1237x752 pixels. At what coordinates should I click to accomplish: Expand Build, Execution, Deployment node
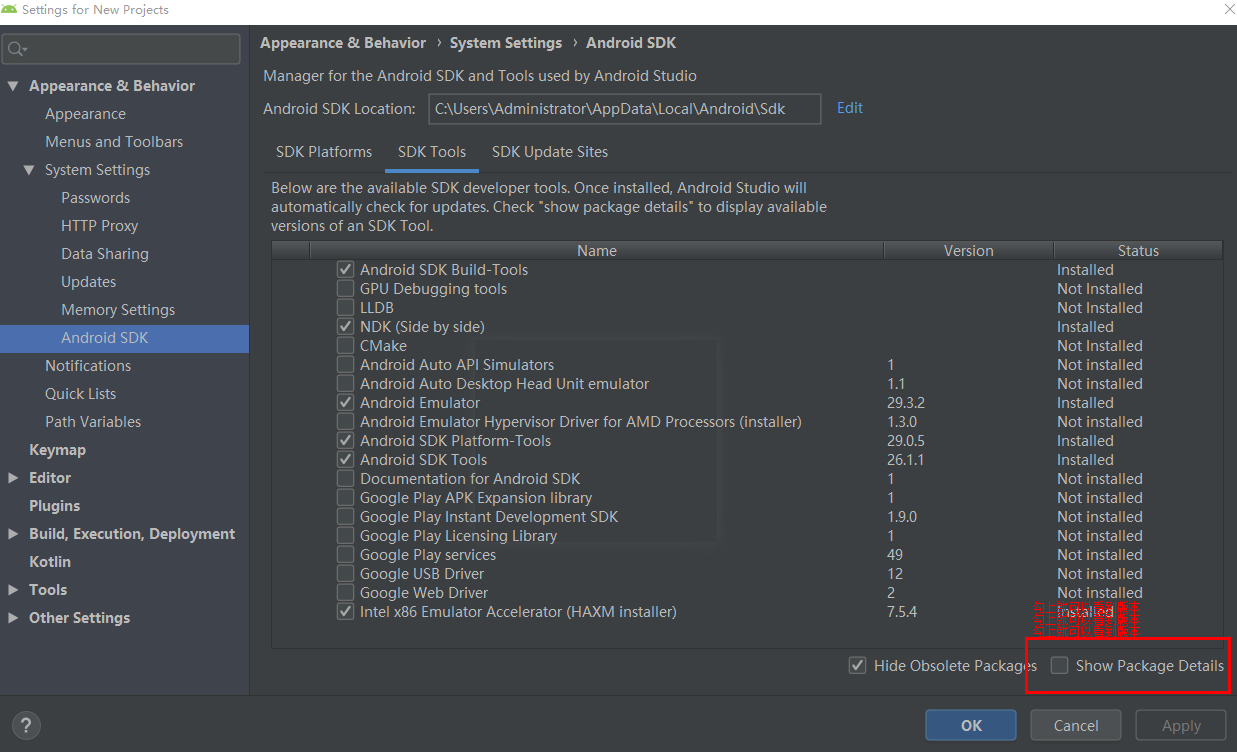click(13, 534)
